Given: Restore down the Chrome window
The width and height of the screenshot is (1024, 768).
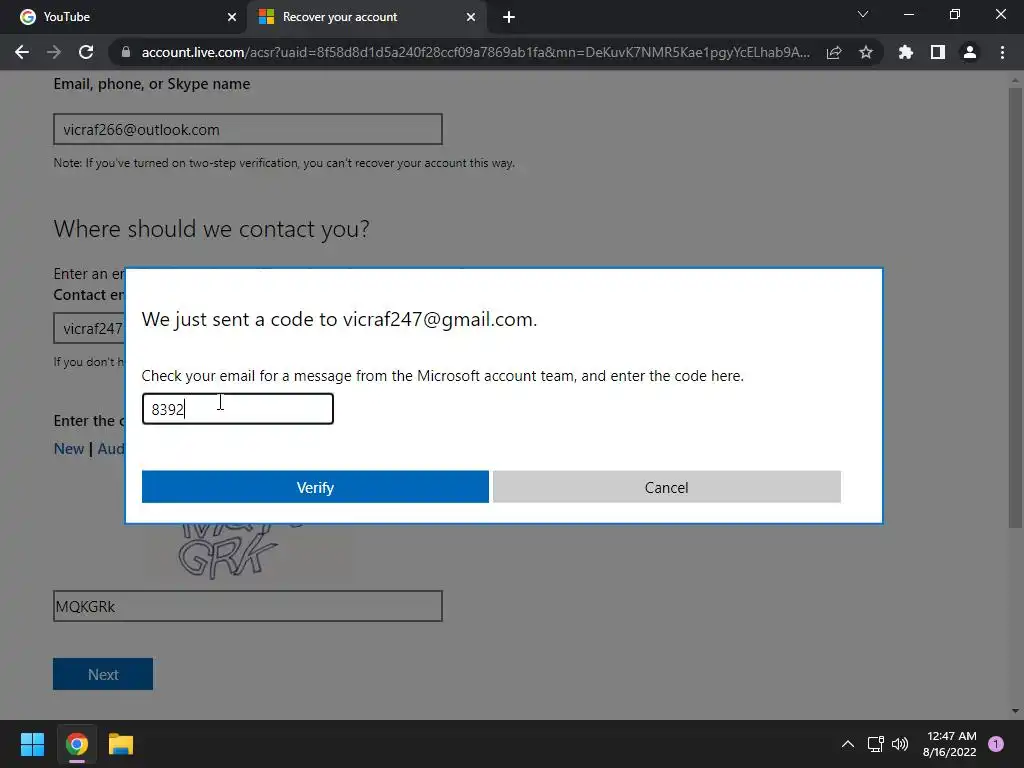Looking at the screenshot, I should tap(955, 14).
